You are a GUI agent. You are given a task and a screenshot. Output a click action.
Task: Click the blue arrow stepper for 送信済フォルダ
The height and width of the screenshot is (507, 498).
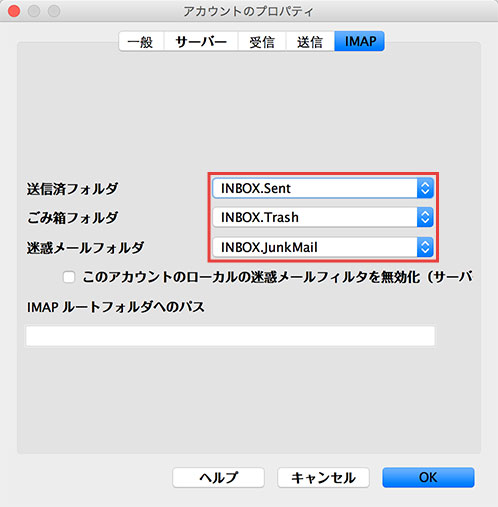[x=425, y=188]
